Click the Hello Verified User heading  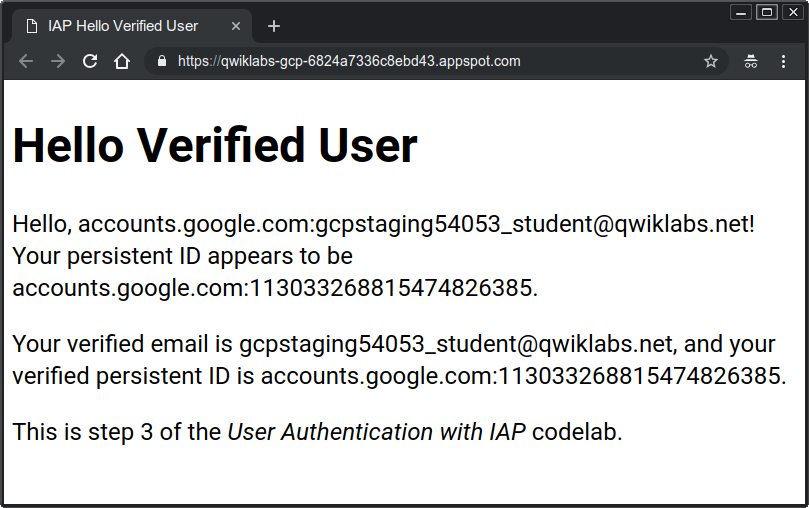[215, 146]
